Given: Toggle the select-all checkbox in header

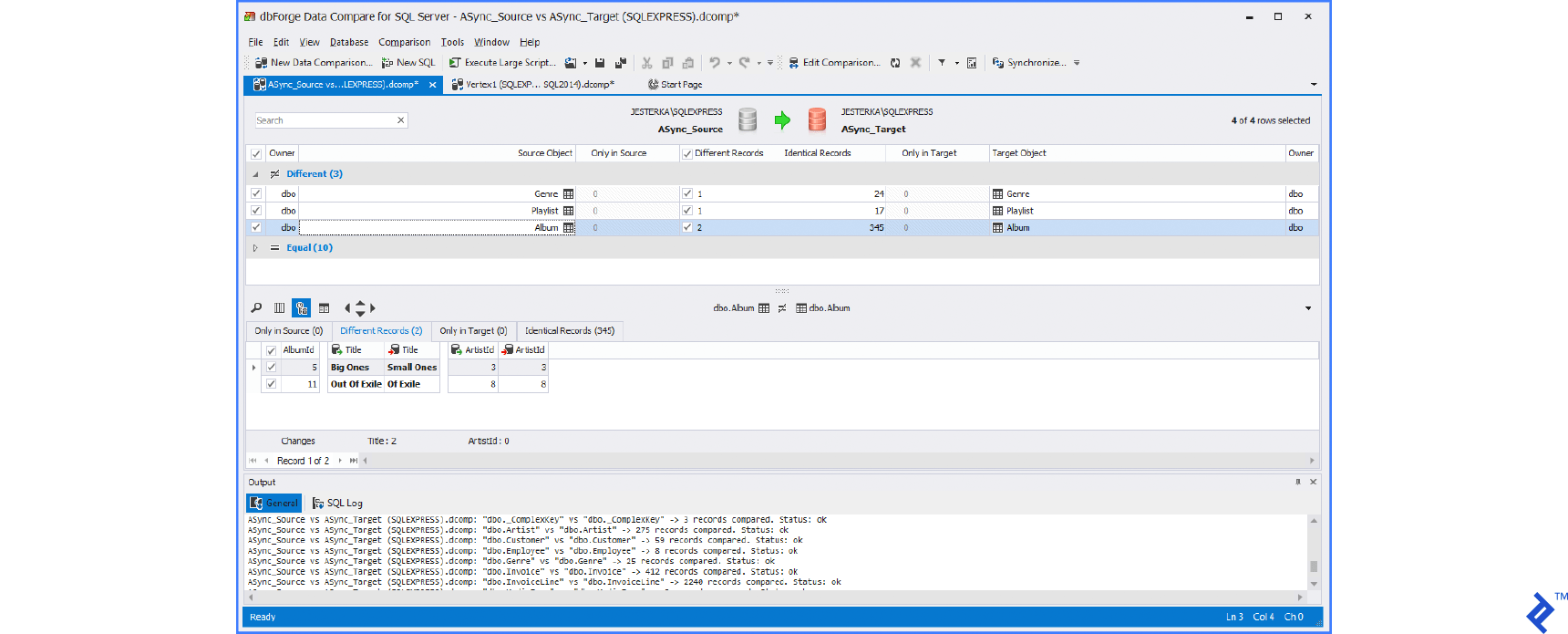Looking at the screenshot, I should [256, 153].
